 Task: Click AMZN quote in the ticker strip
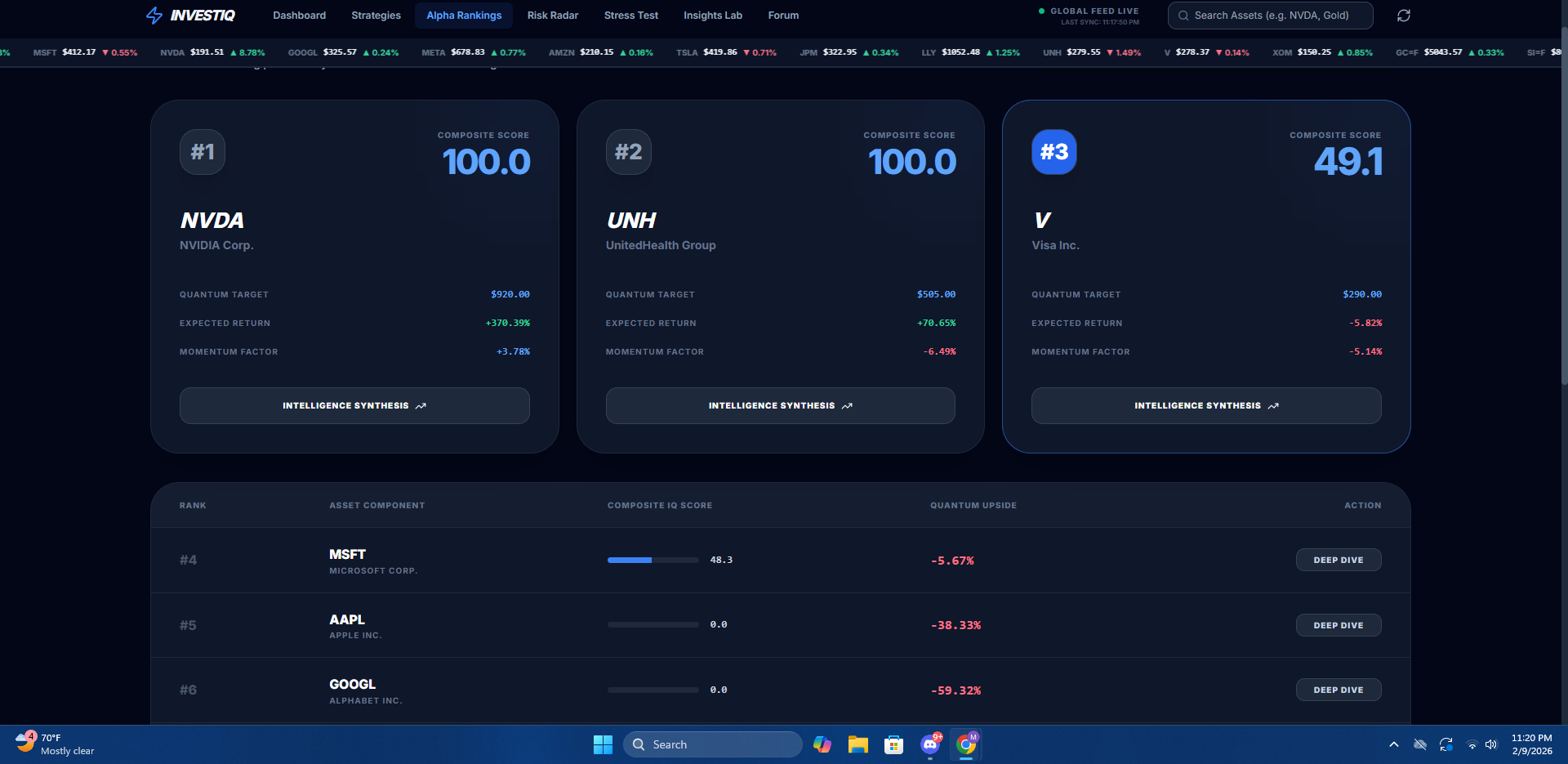[600, 52]
